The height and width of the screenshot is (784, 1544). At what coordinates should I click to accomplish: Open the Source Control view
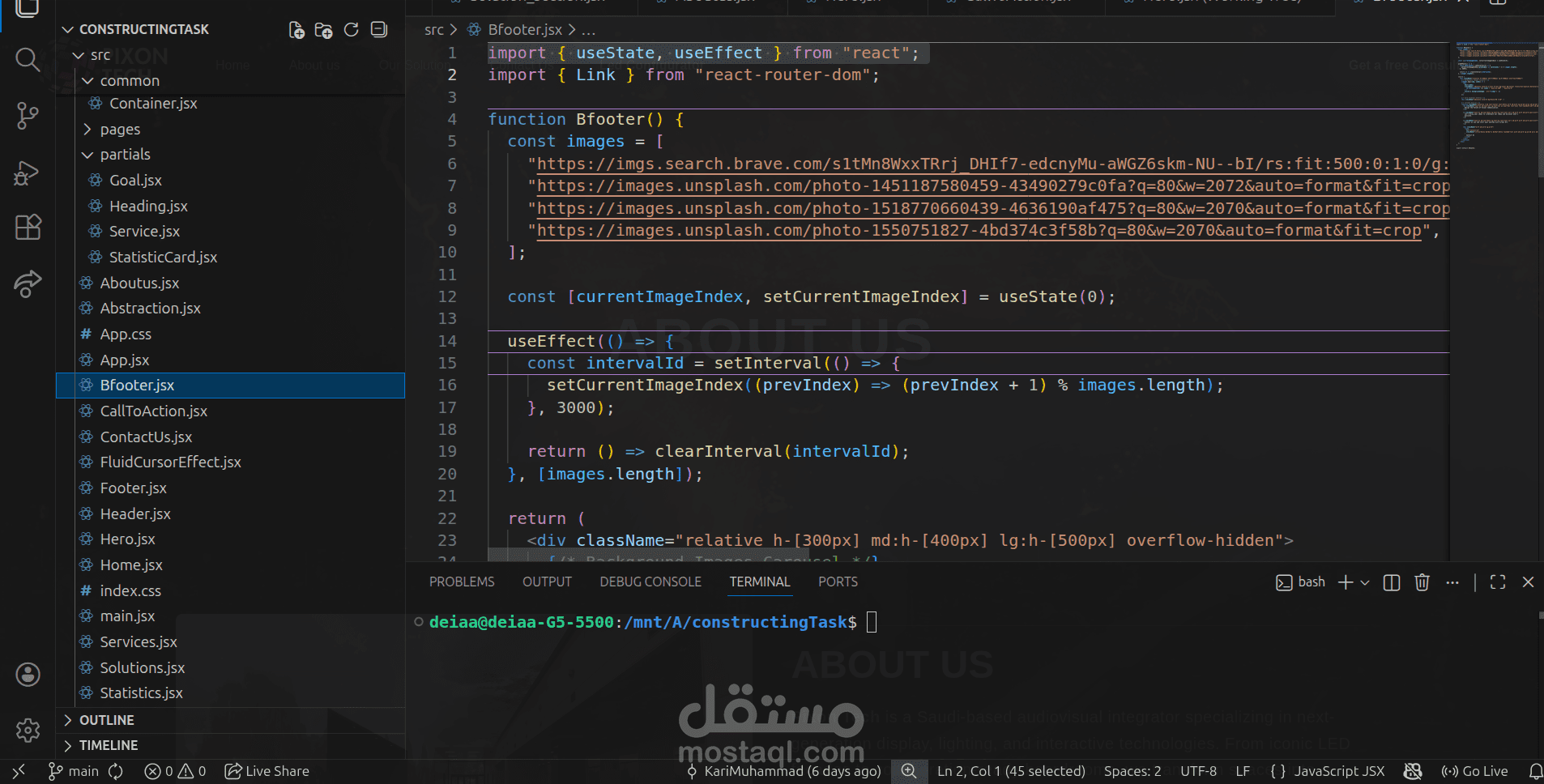[x=28, y=116]
